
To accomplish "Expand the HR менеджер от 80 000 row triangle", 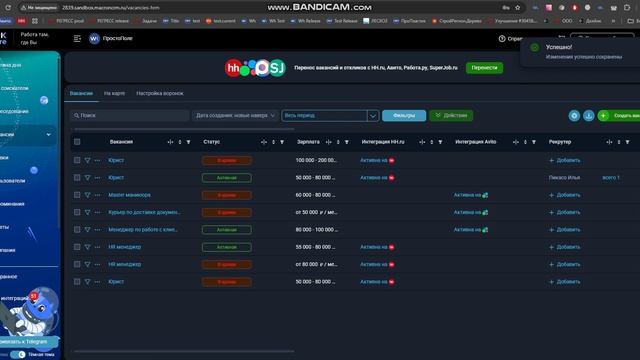I will [87, 264].
